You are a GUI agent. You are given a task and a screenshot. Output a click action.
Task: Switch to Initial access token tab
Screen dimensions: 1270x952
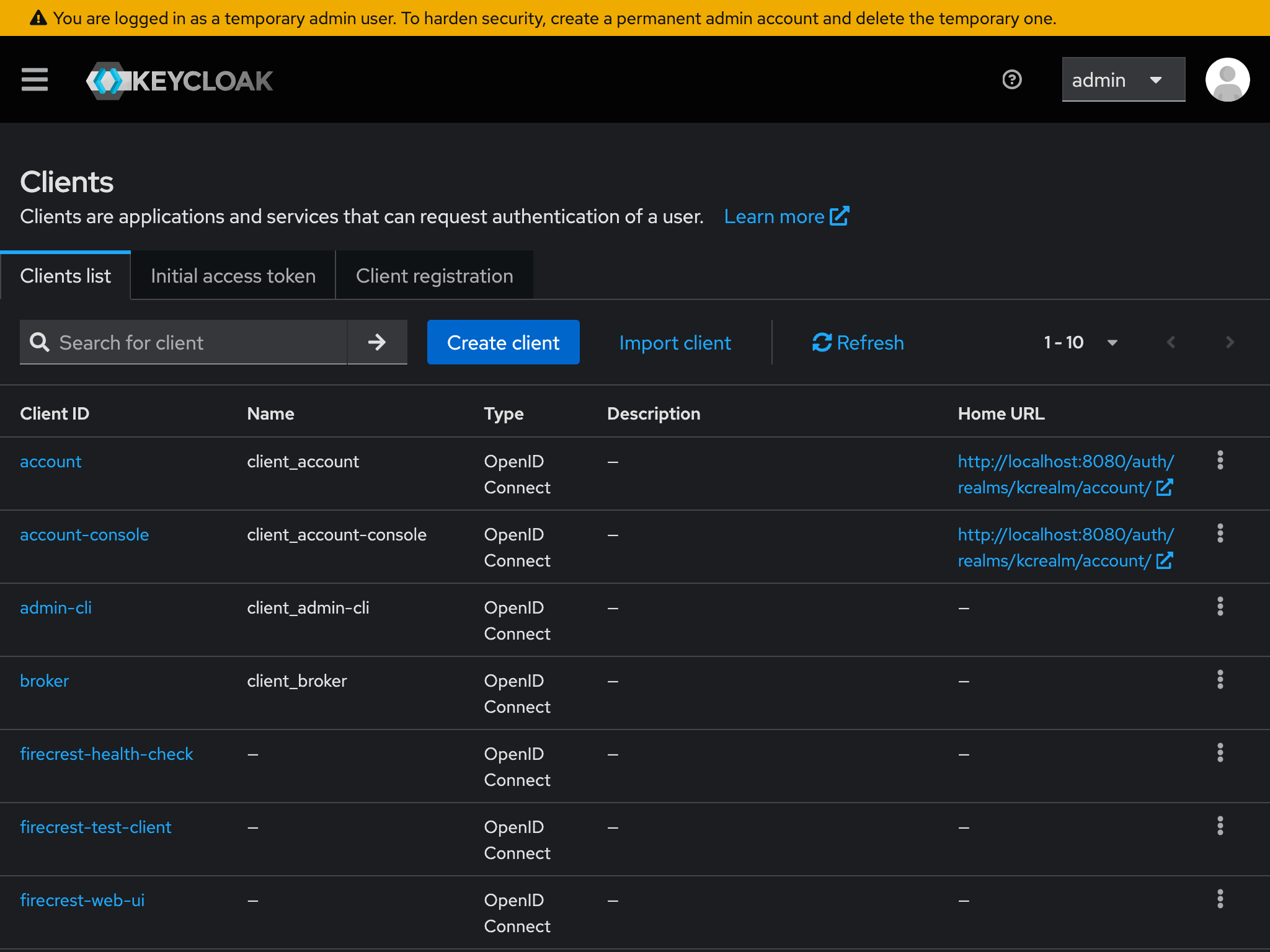coord(233,276)
